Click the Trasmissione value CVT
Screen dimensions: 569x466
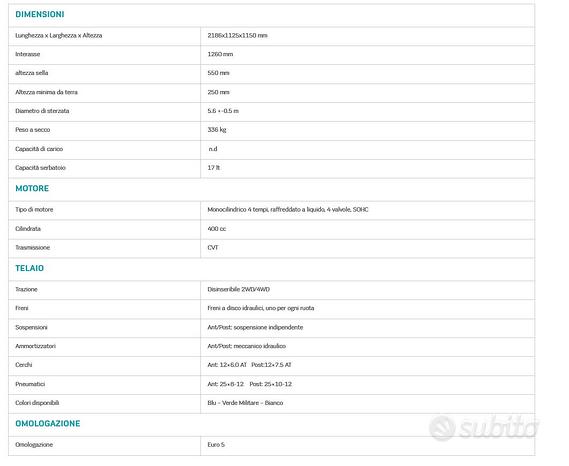(213, 248)
